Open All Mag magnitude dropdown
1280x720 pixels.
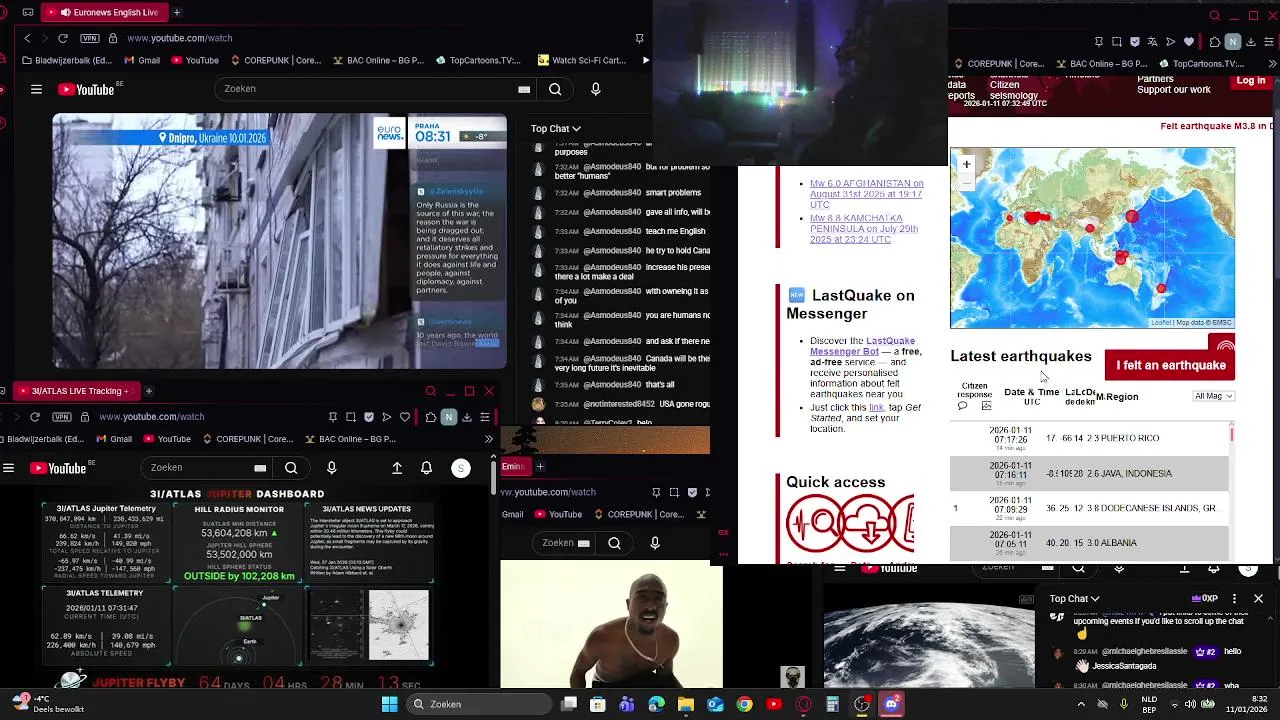[1214, 396]
